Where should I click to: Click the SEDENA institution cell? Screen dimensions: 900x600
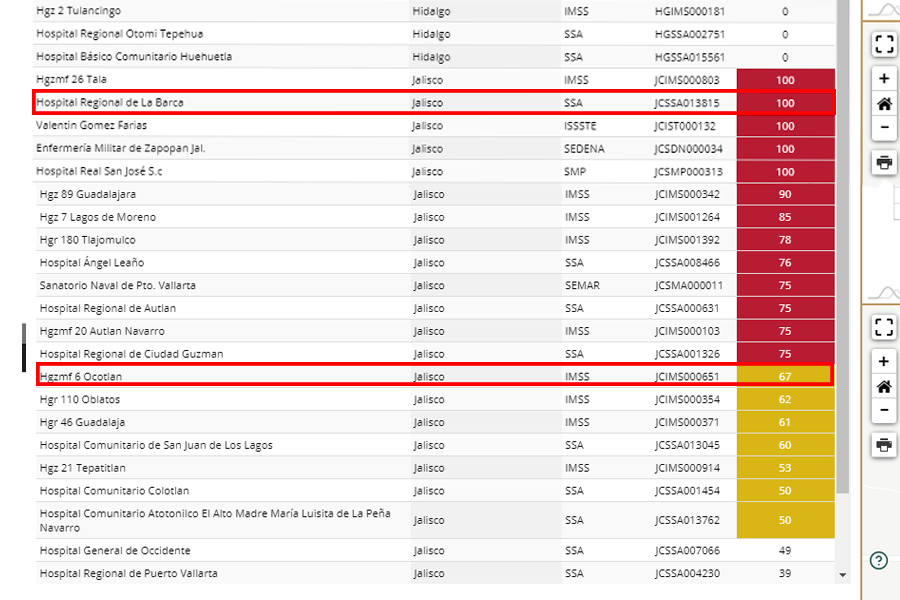(x=582, y=149)
